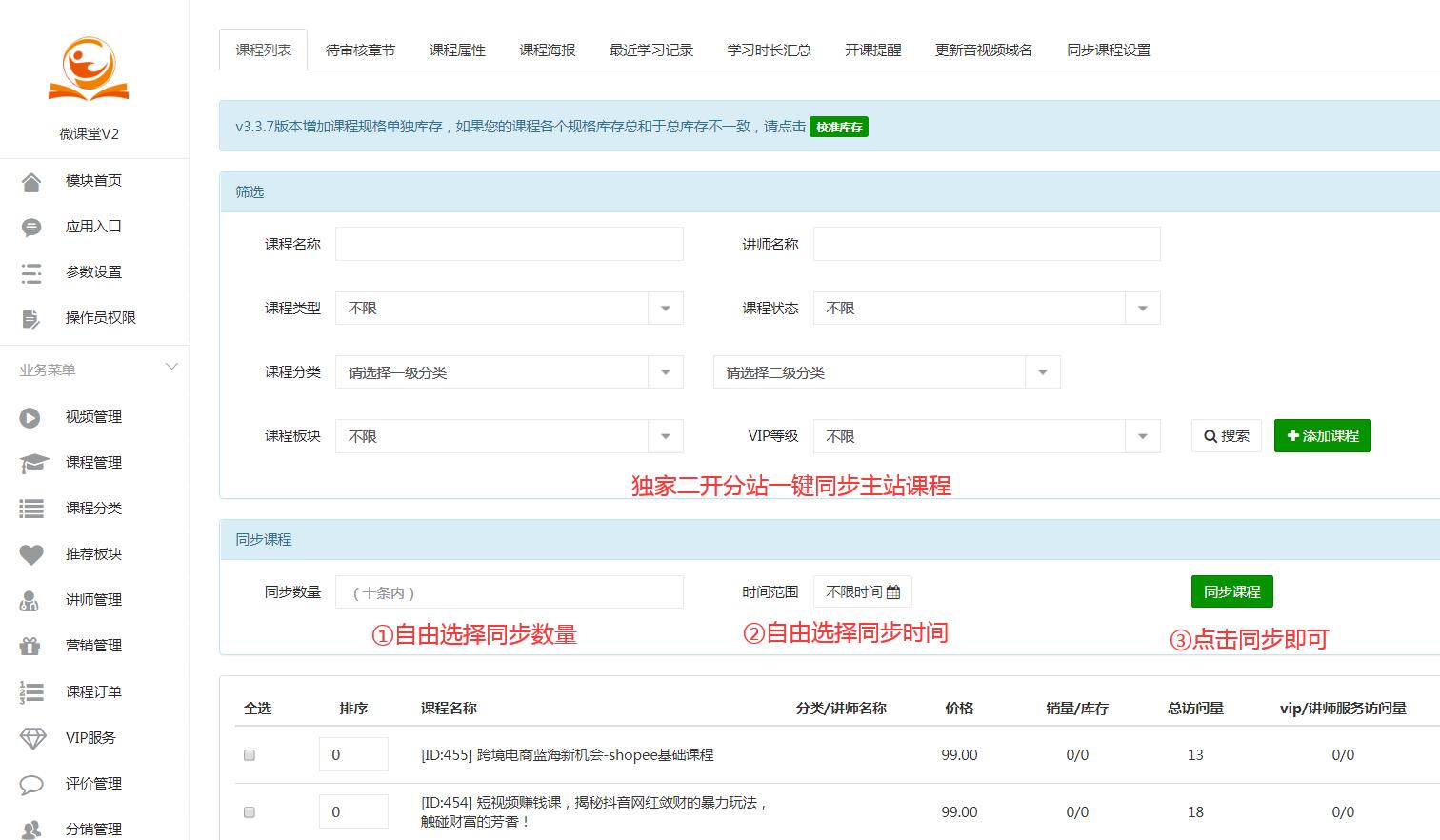Click the list icon for 课程分类
Viewport: 1440px width, 840px height.
tap(31, 510)
